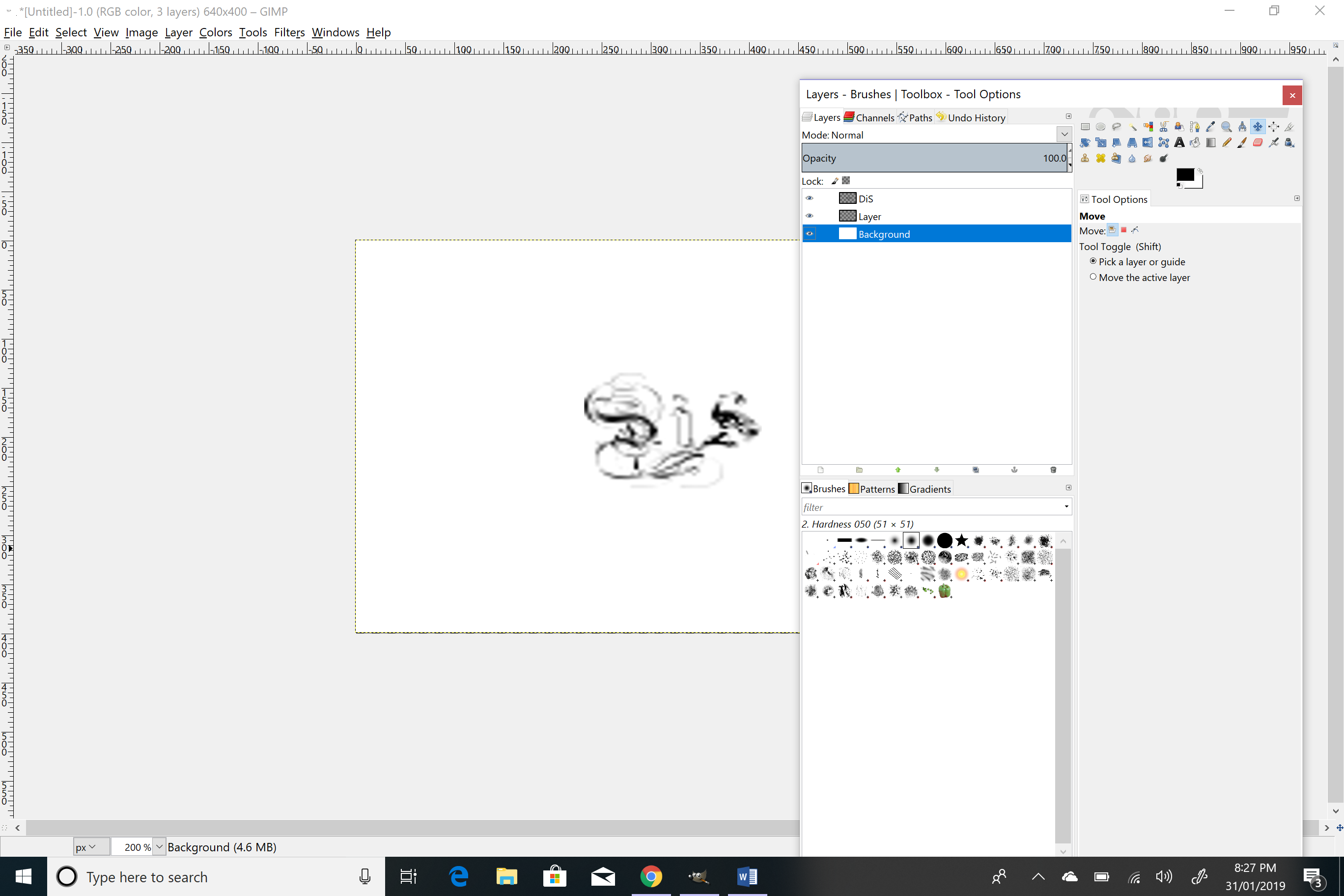
Task: Select the Foreground Select tool
Action: (x=1179, y=127)
